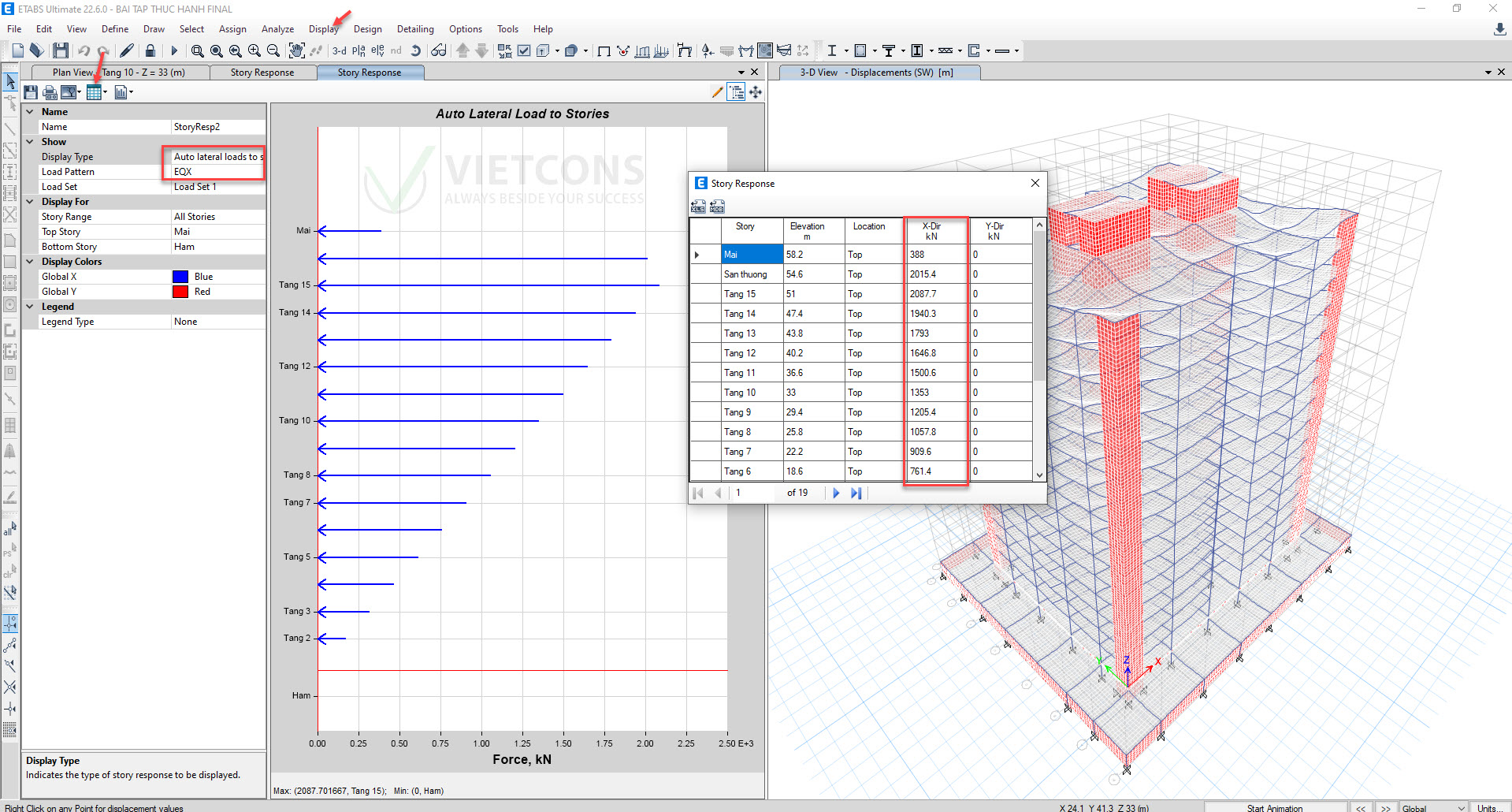This screenshot has width=1512, height=812.
Task: Click the Undo arrow in toolbar
Action: [84, 50]
